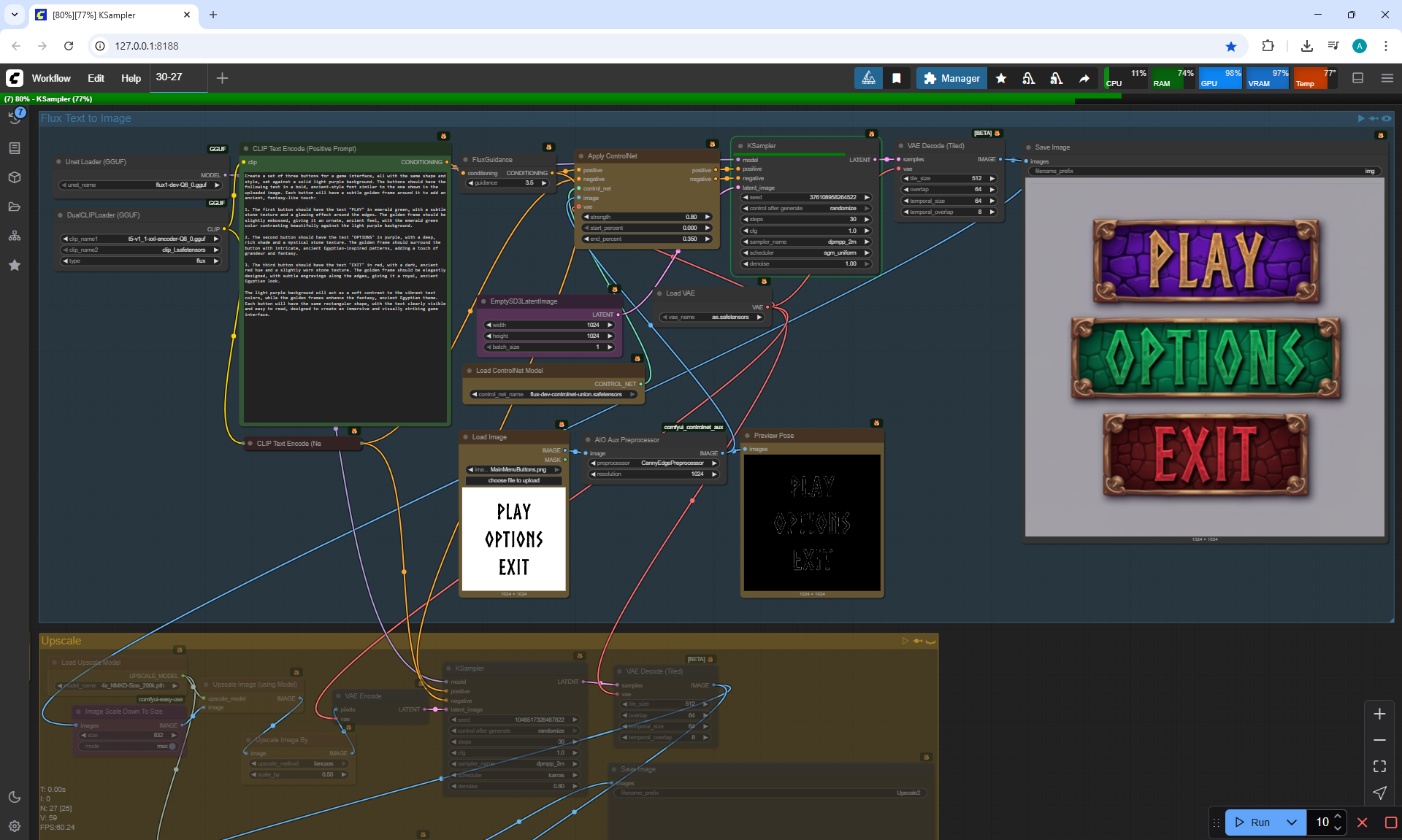Click the bookmark icon next to Manager
The image size is (1402, 840).
point(897,78)
